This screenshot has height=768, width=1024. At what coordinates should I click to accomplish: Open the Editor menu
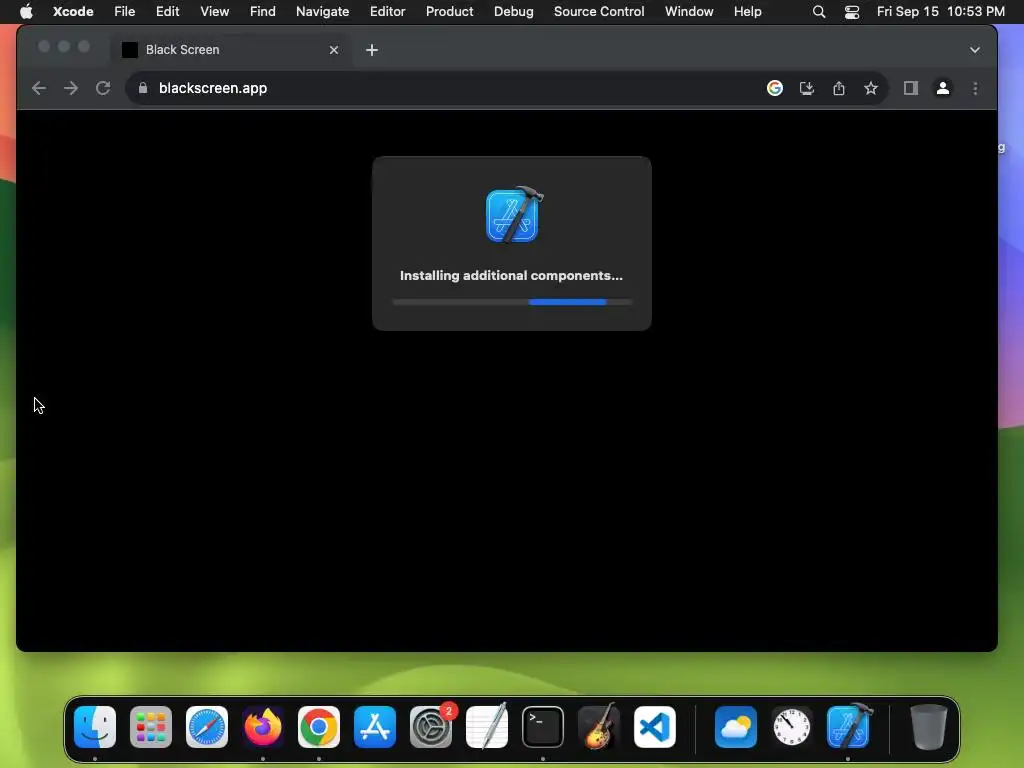(387, 11)
